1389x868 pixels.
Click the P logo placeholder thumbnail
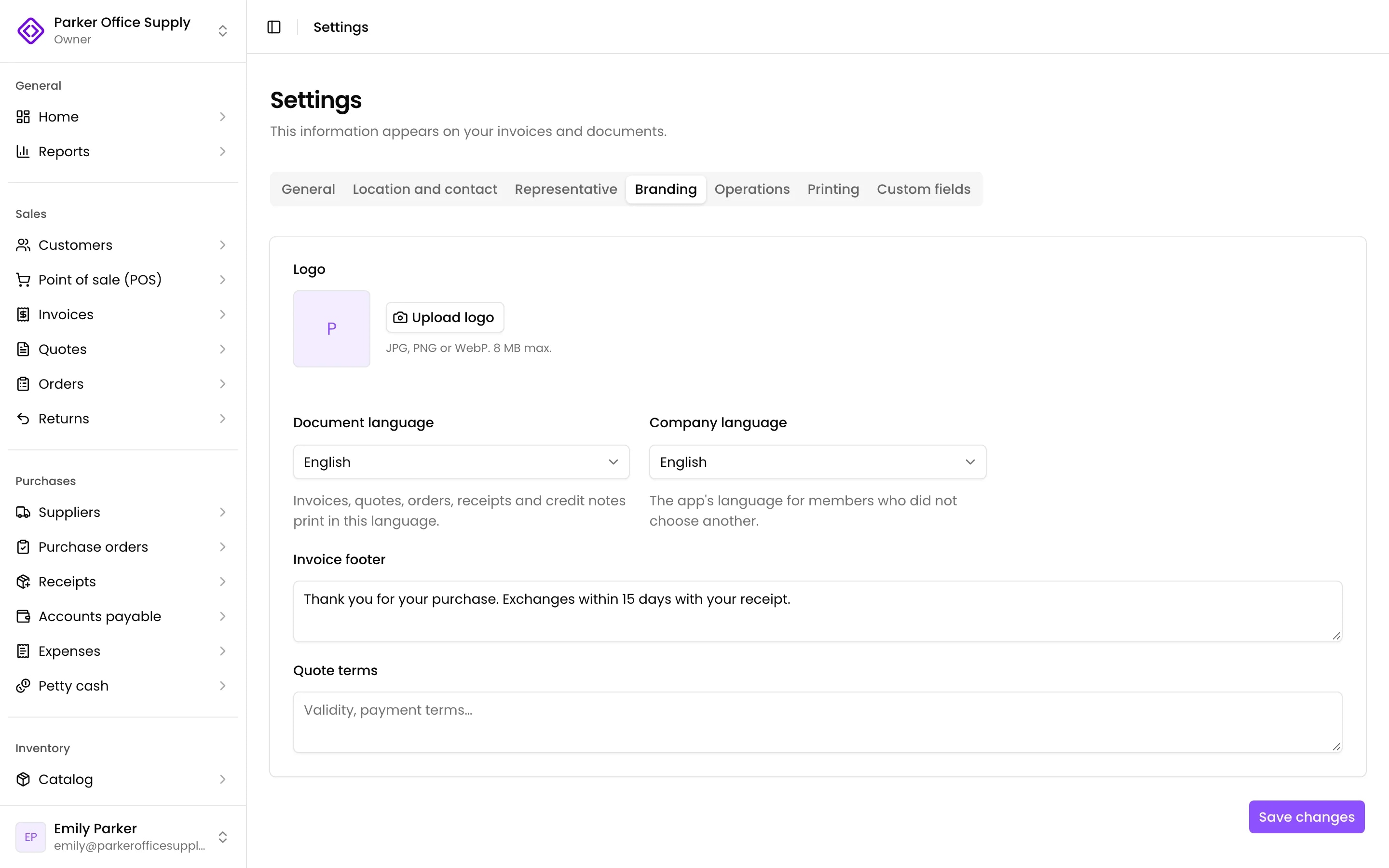332,329
